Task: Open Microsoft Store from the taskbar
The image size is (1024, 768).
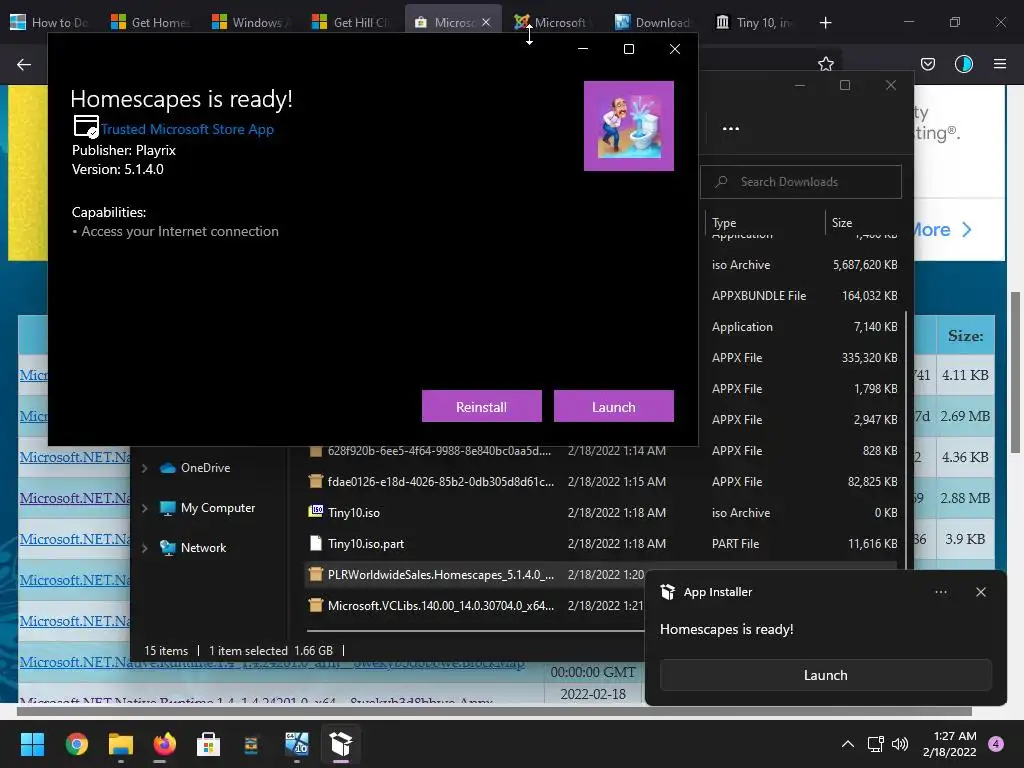Action: [208, 744]
